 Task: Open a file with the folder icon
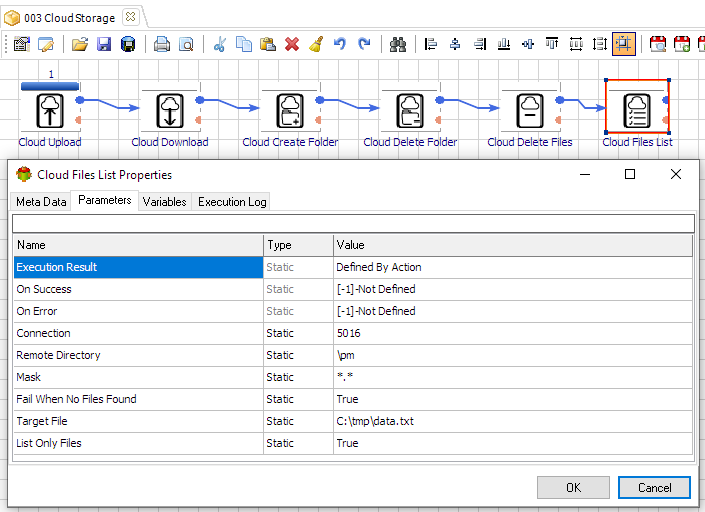(80, 44)
